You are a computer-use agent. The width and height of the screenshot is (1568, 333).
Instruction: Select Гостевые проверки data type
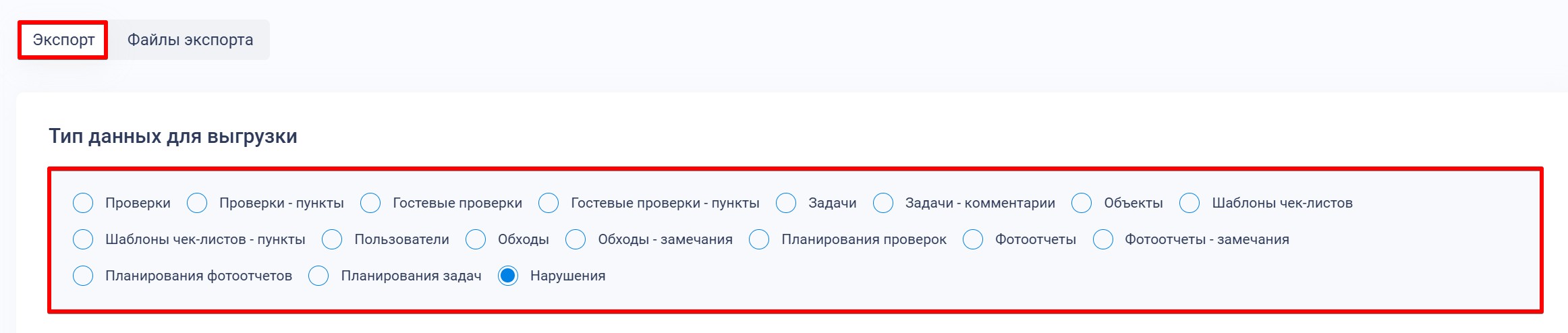370,203
